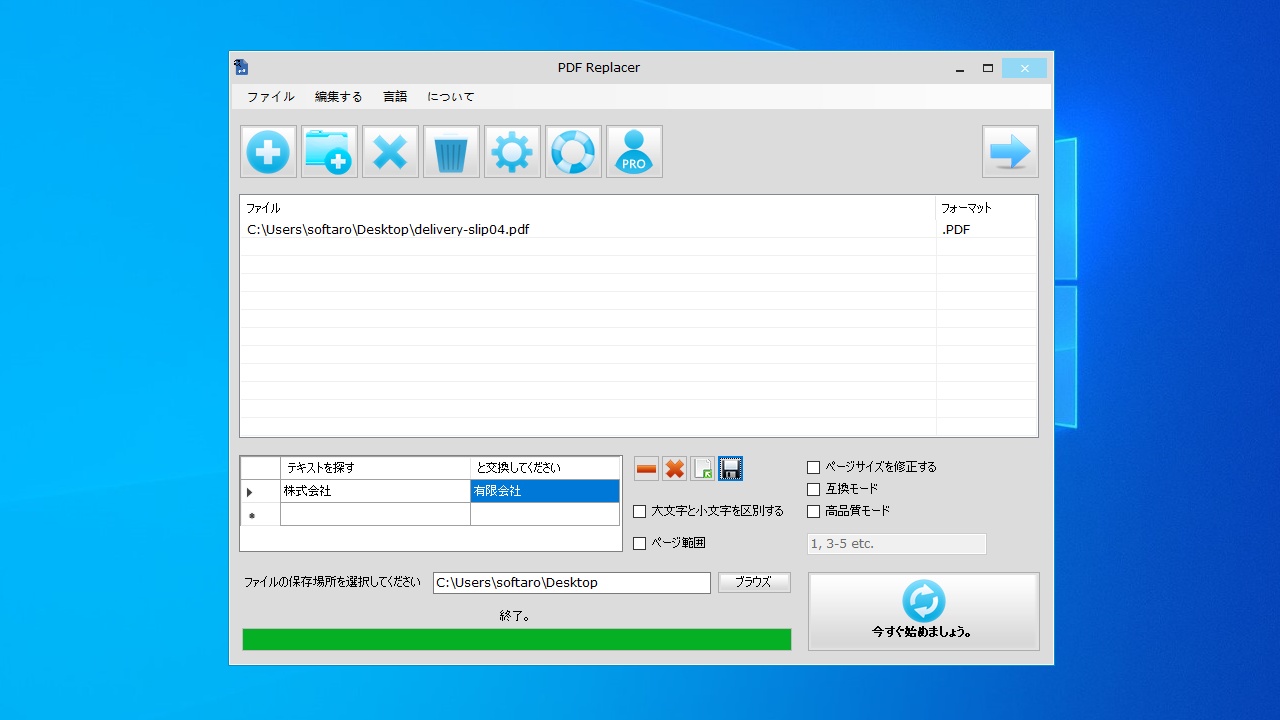The image size is (1280, 720).
Task: Click the green progress bar
Action: click(x=517, y=639)
